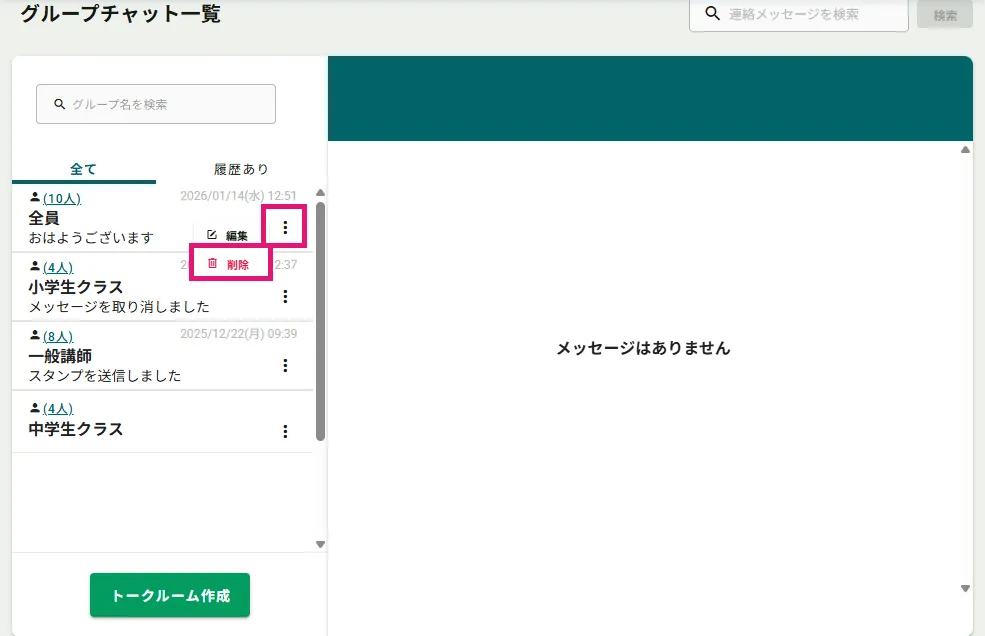Viewport: 985px width, 636px height.
Task: Open the three-dot menu for 全員 group
Action: click(285, 228)
